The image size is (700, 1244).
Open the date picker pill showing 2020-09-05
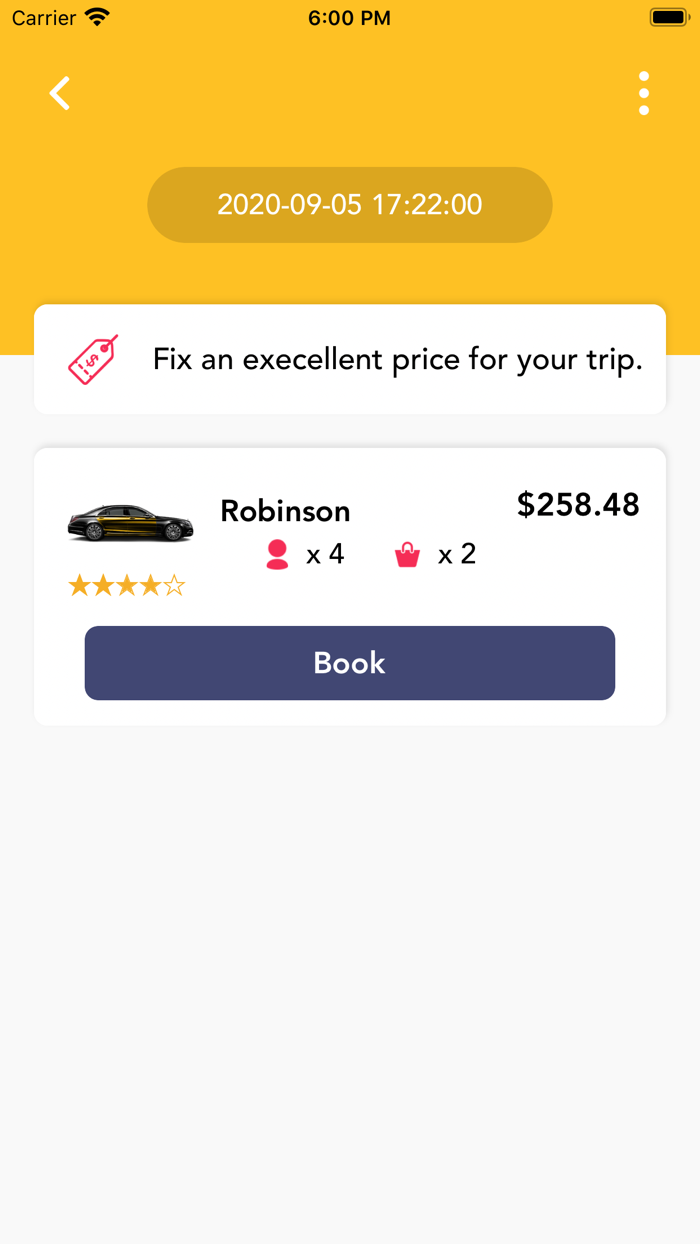pyautogui.click(x=349, y=204)
